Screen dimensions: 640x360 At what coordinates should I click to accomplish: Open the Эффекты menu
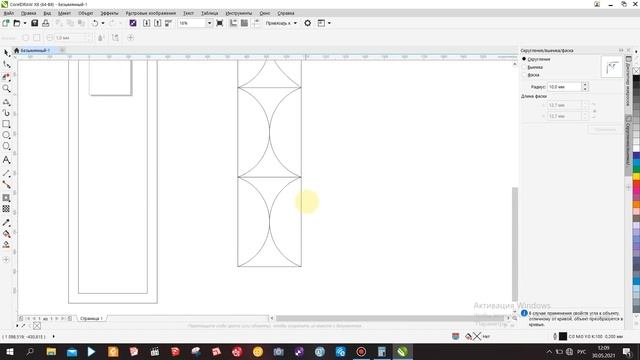pyautogui.click(x=109, y=13)
